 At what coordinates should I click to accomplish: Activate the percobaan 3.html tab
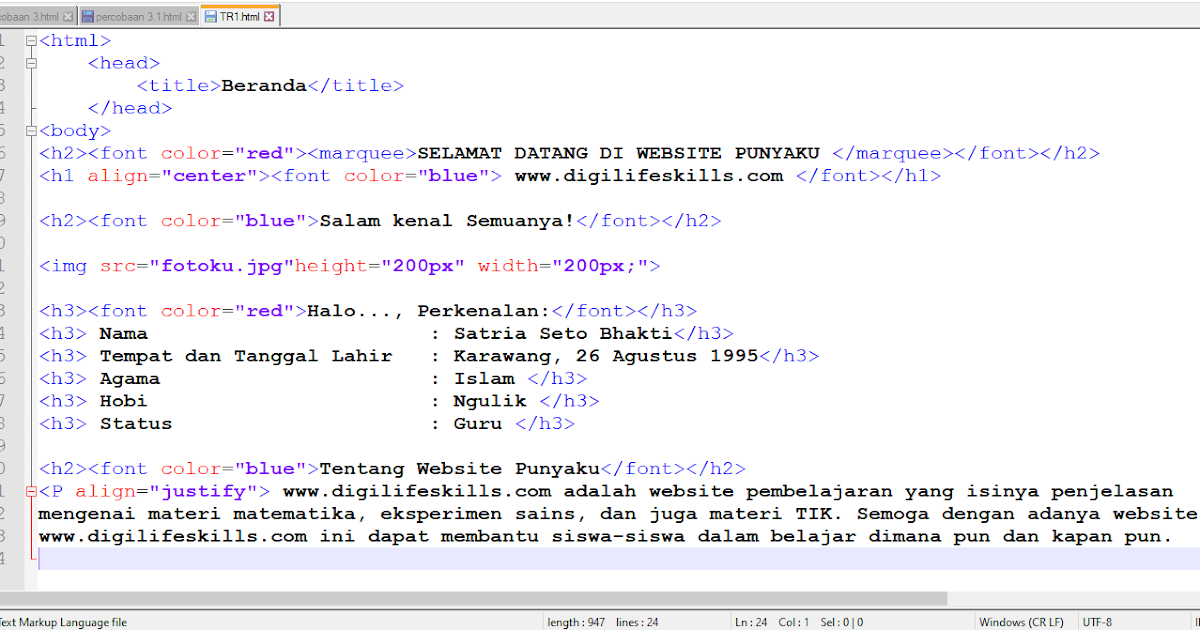pos(30,15)
